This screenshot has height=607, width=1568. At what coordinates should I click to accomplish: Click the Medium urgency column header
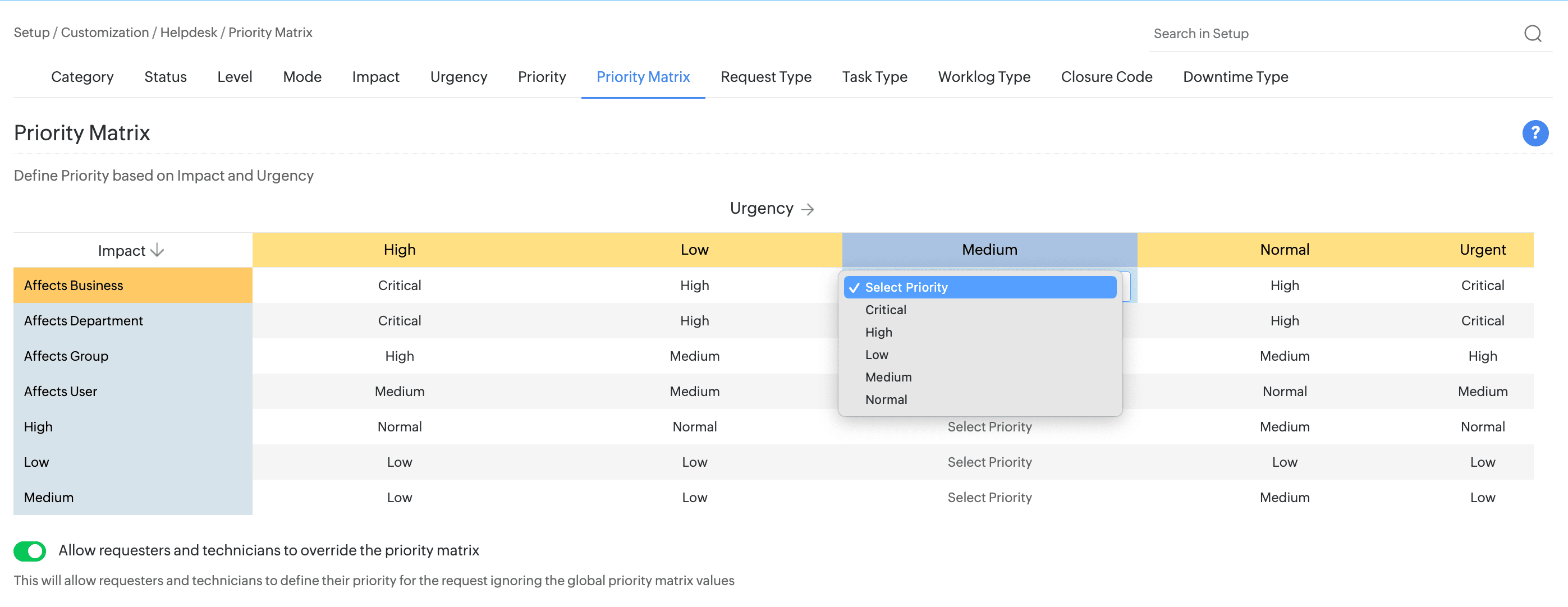coord(989,250)
